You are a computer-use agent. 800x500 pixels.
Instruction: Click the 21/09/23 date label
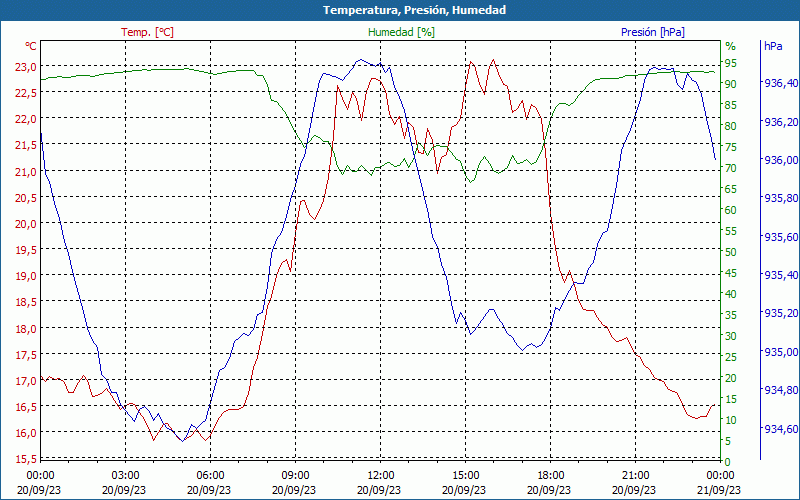pyautogui.click(x=720, y=490)
